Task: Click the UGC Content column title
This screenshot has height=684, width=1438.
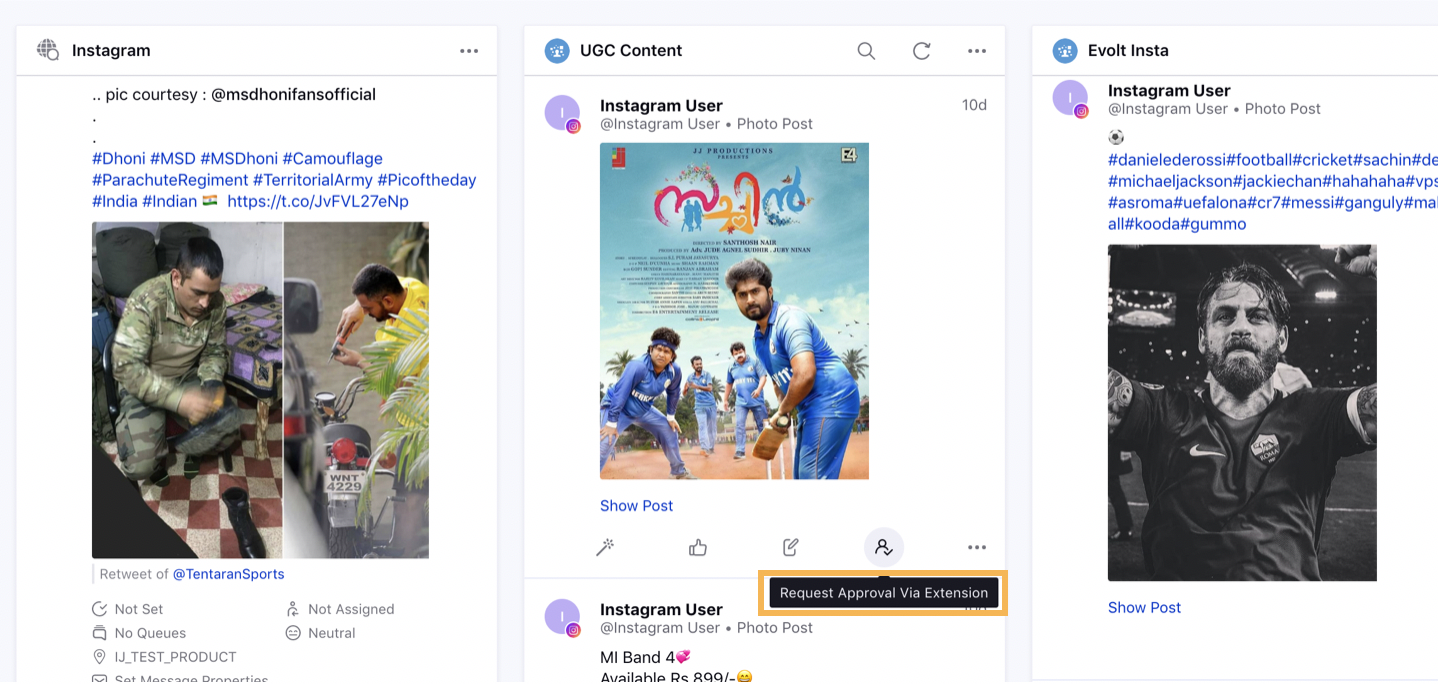Action: coord(631,51)
